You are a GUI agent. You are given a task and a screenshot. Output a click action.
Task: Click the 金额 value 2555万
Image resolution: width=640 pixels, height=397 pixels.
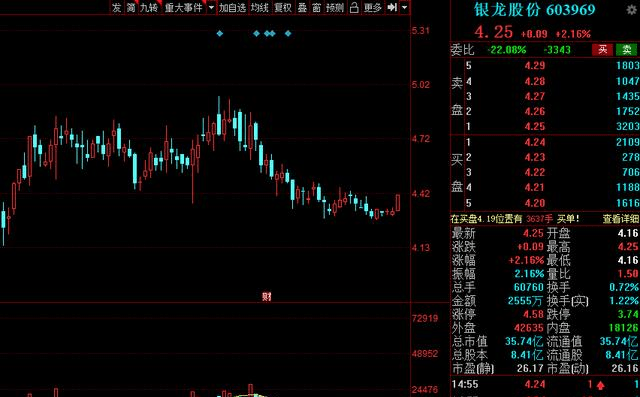(525, 301)
